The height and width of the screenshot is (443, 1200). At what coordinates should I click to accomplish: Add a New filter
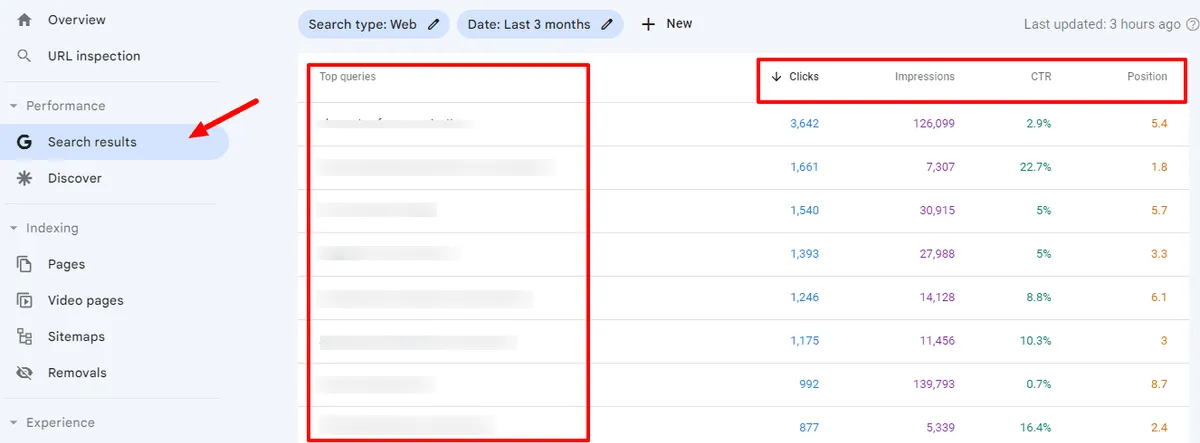666,23
